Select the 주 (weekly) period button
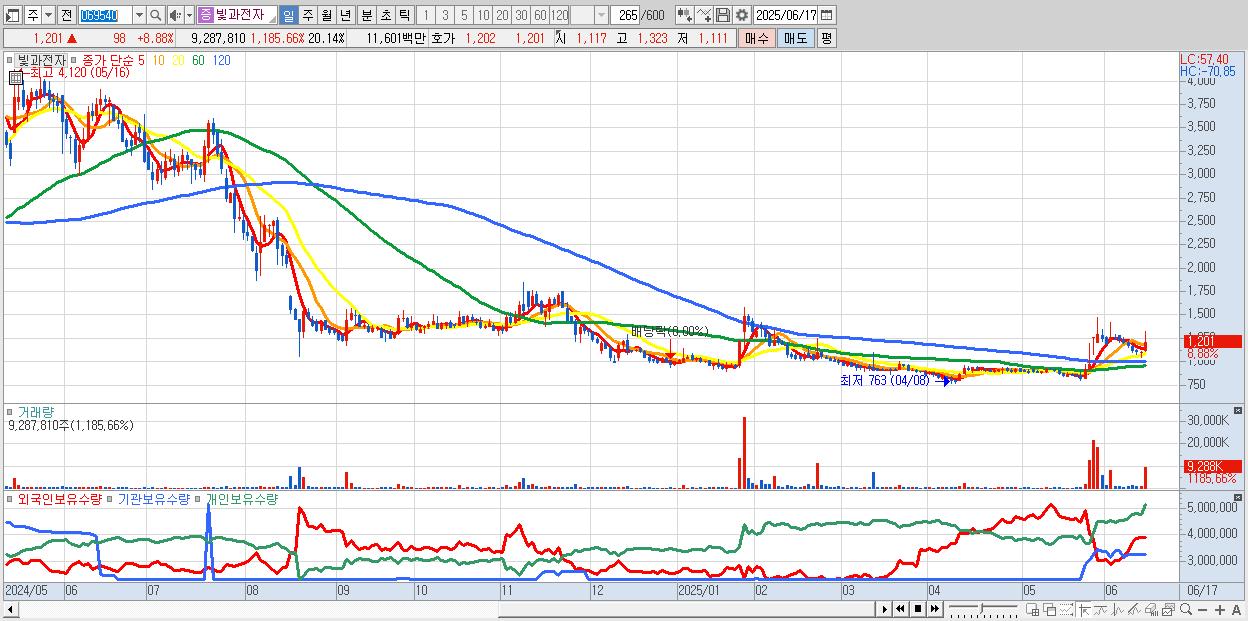This screenshot has height=621, width=1248. [x=307, y=15]
